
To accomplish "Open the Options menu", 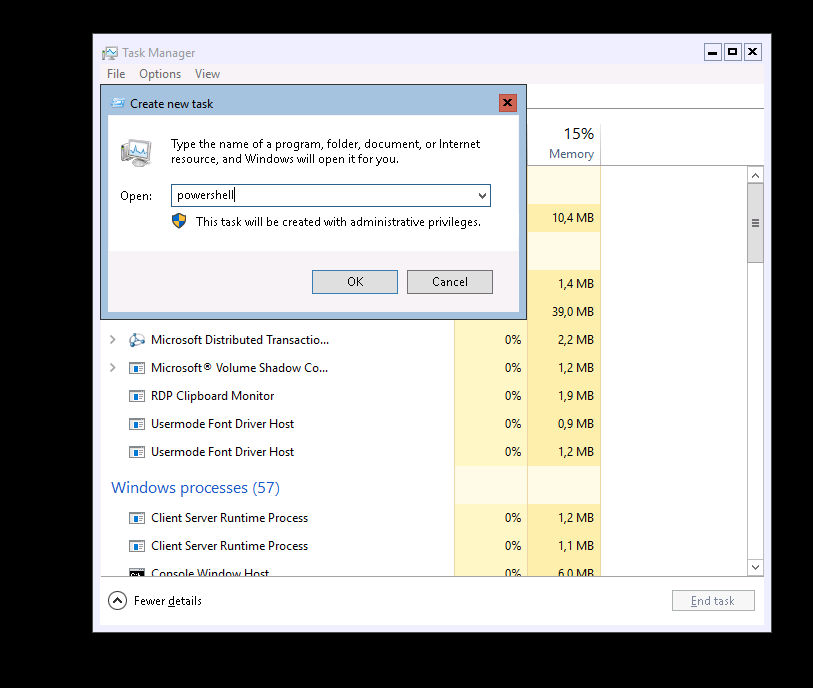I will (x=160, y=74).
